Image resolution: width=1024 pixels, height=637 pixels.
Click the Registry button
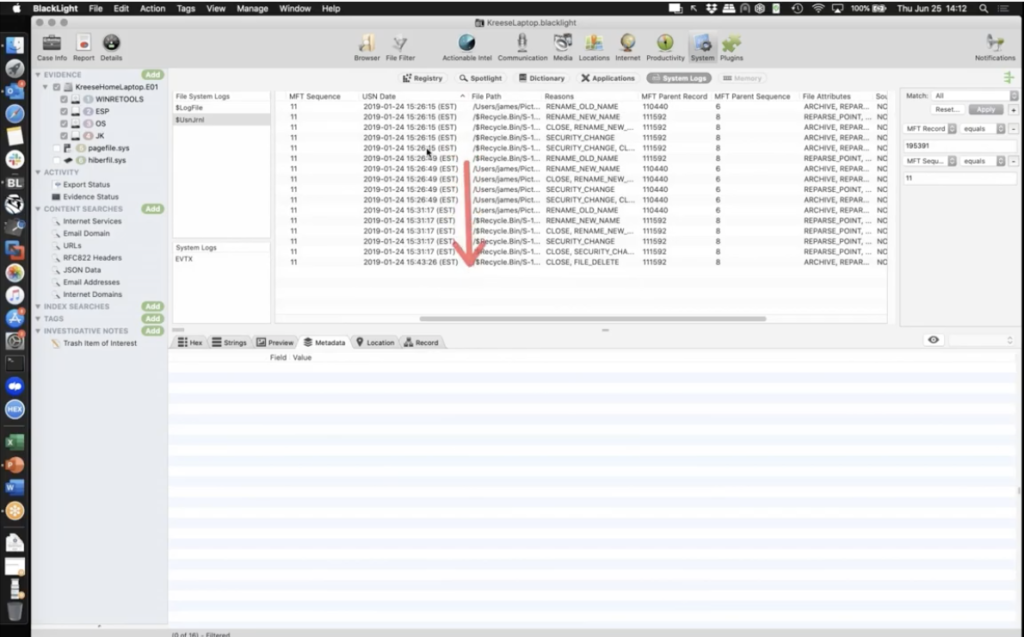423,78
